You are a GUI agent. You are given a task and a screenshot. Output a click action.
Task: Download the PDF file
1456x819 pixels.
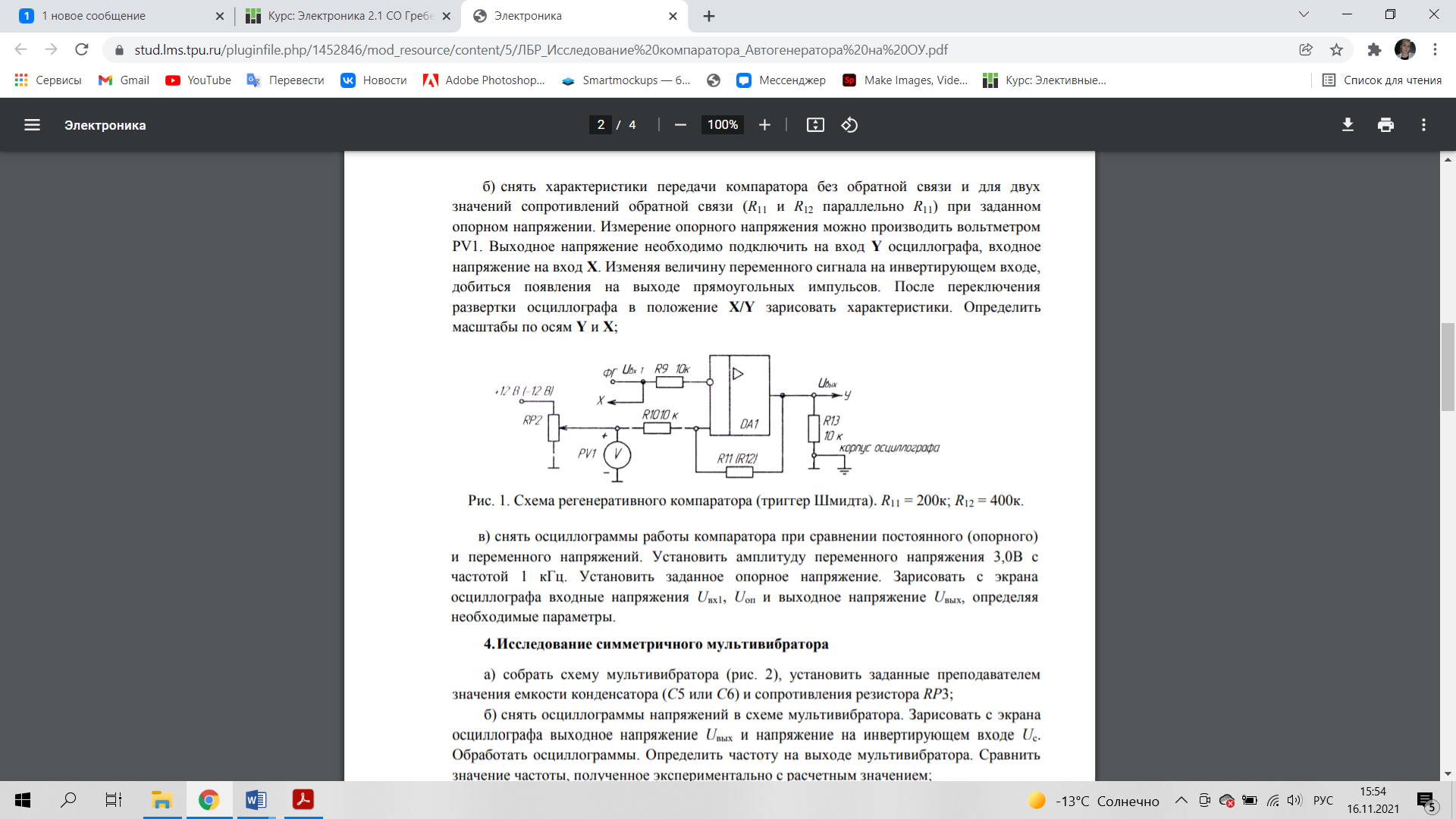[1348, 125]
